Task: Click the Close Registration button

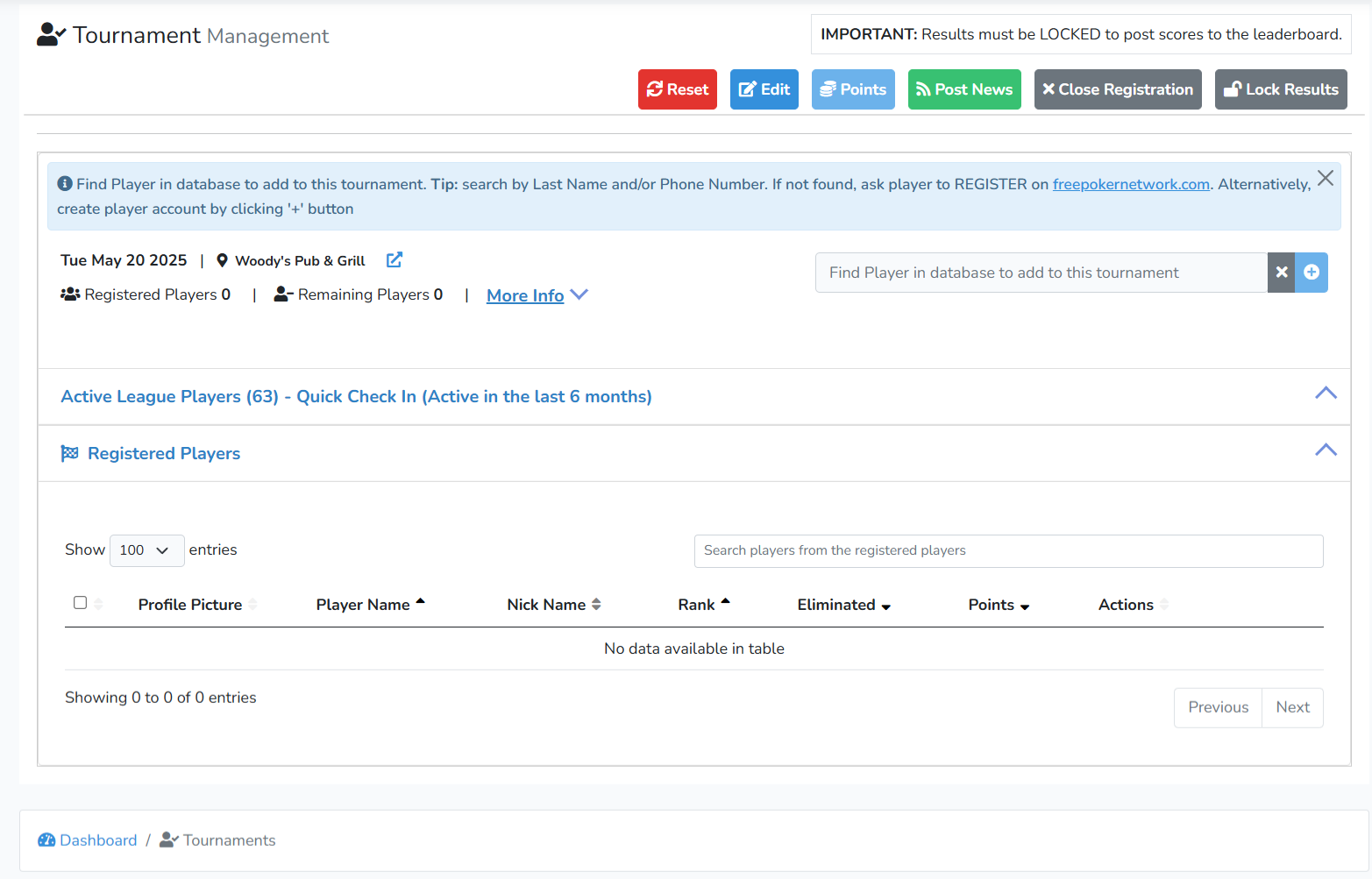Action: point(1117,89)
